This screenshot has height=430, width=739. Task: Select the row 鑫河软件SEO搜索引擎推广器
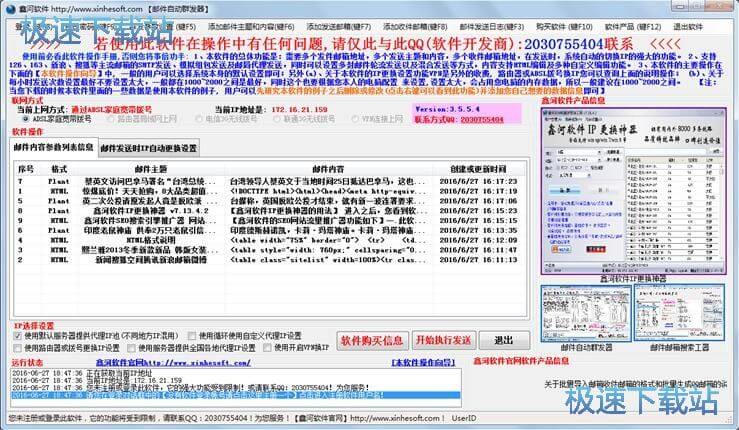[269, 221]
